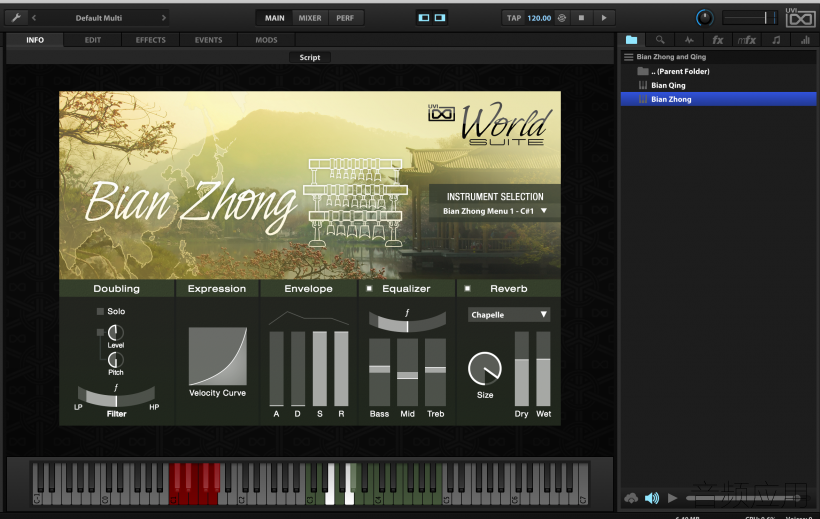This screenshot has height=519, width=820.
Task: Toggle the Reverb on/off square
Action: click(468, 288)
